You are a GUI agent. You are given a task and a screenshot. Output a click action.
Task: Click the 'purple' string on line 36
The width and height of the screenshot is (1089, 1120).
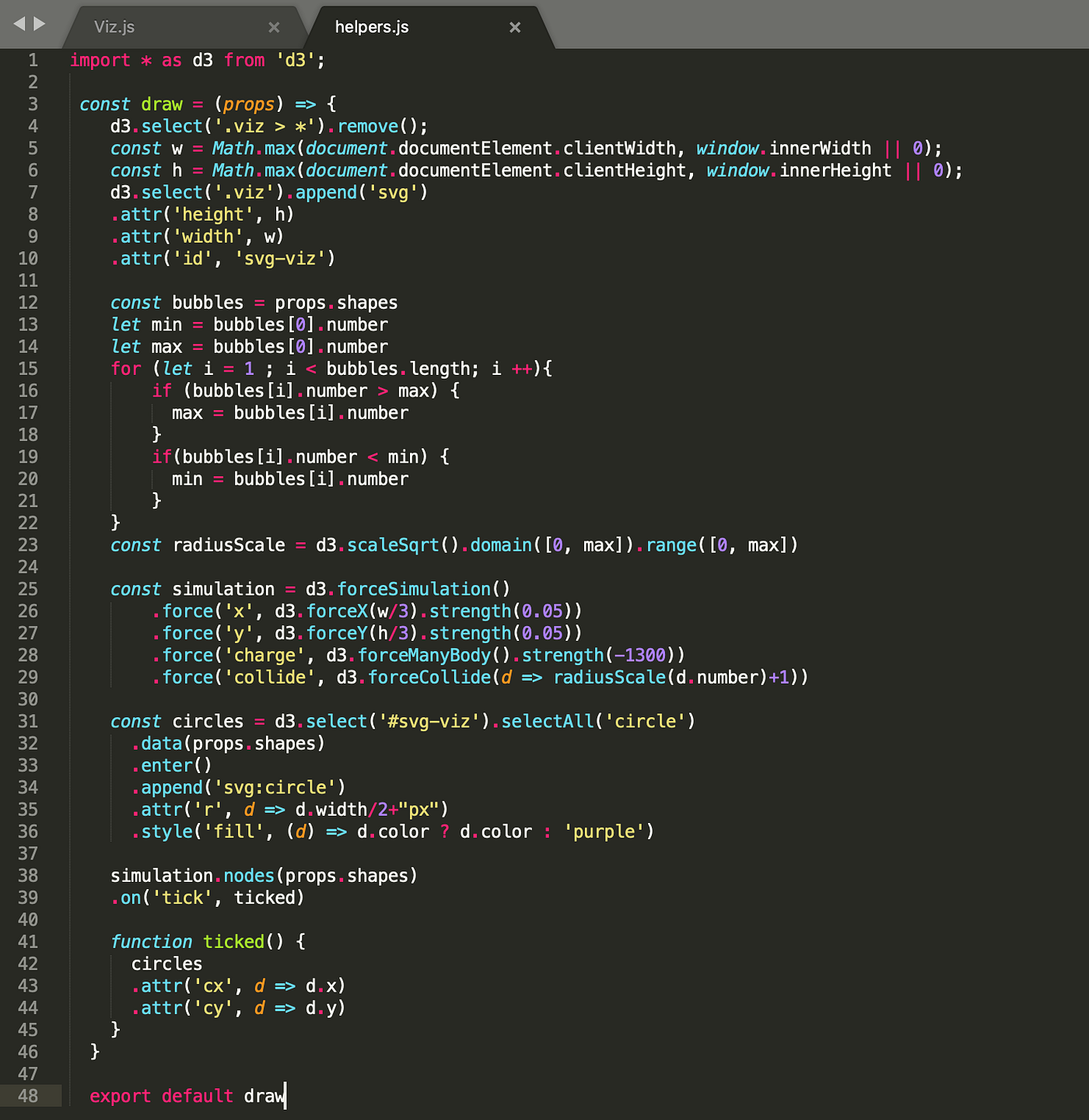coord(604,831)
